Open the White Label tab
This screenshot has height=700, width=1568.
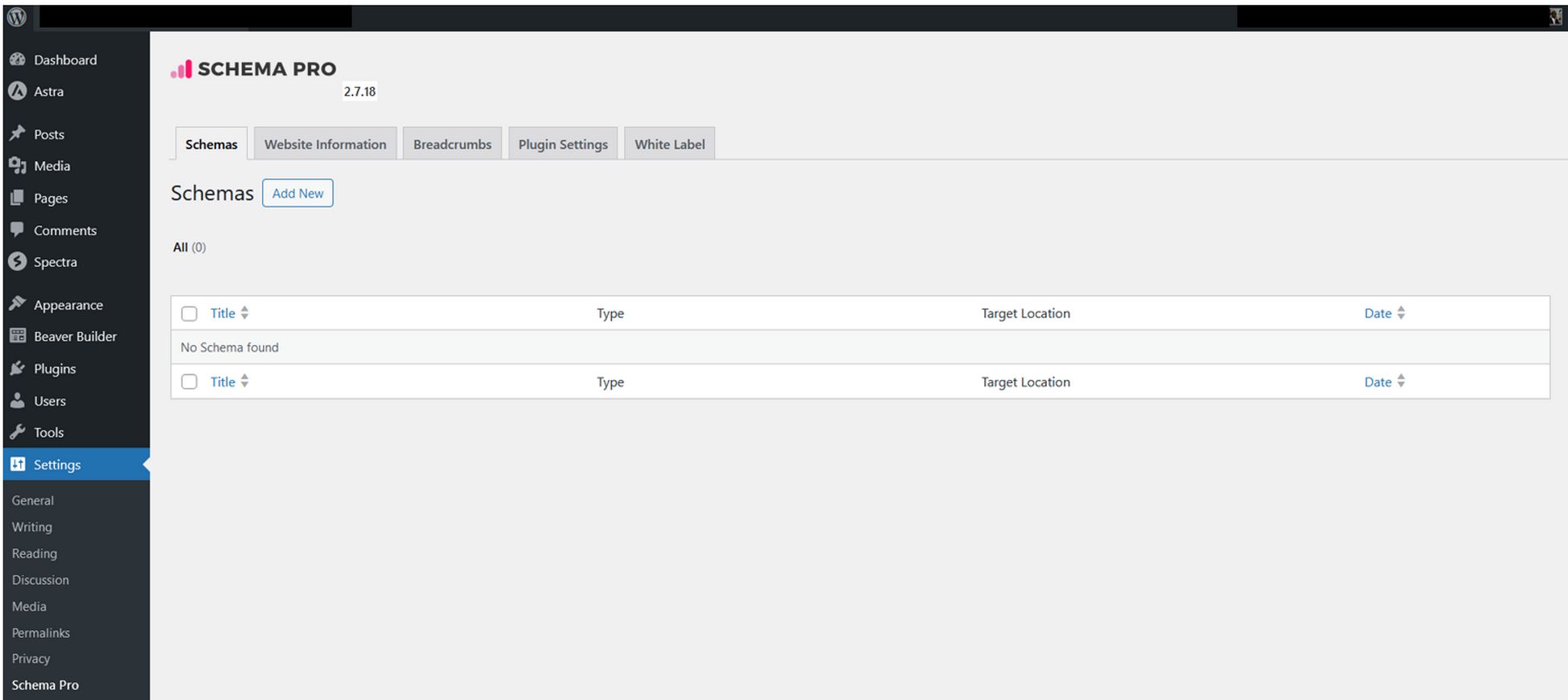click(670, 144)
